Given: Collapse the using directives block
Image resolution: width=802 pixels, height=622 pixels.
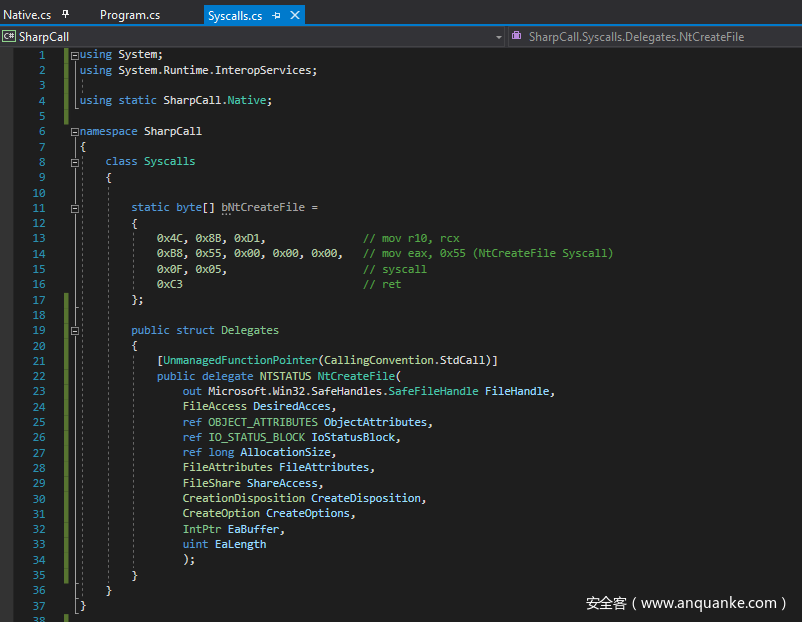Looking at the screenshot, I should (x=75, y=55).
